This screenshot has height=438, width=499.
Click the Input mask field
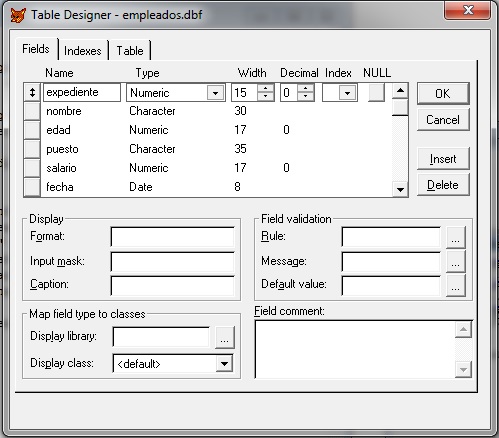[173, 262]
